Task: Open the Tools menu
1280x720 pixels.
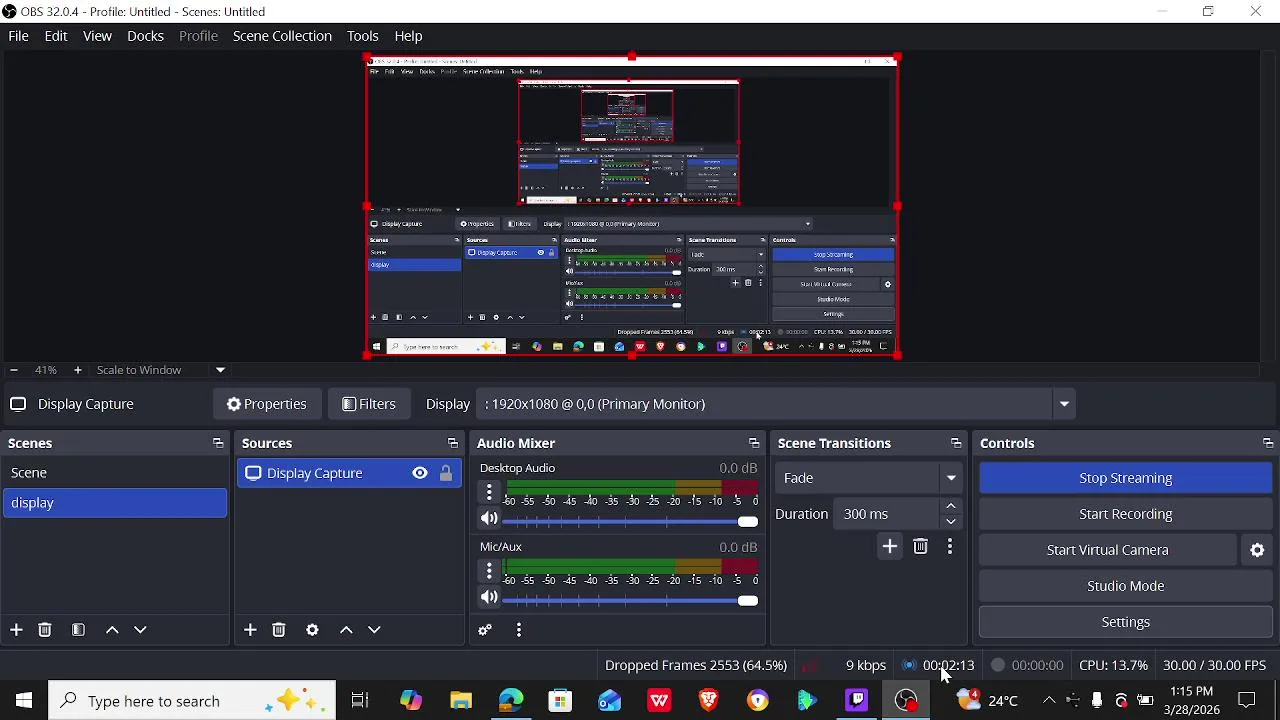Action: pyautogui.click(x=363, y=36)
